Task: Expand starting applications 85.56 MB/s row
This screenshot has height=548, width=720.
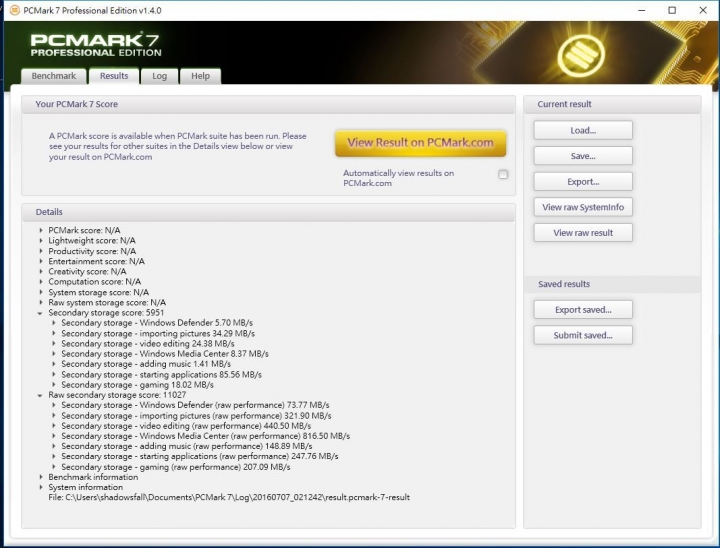Action: tap(54, 374)
